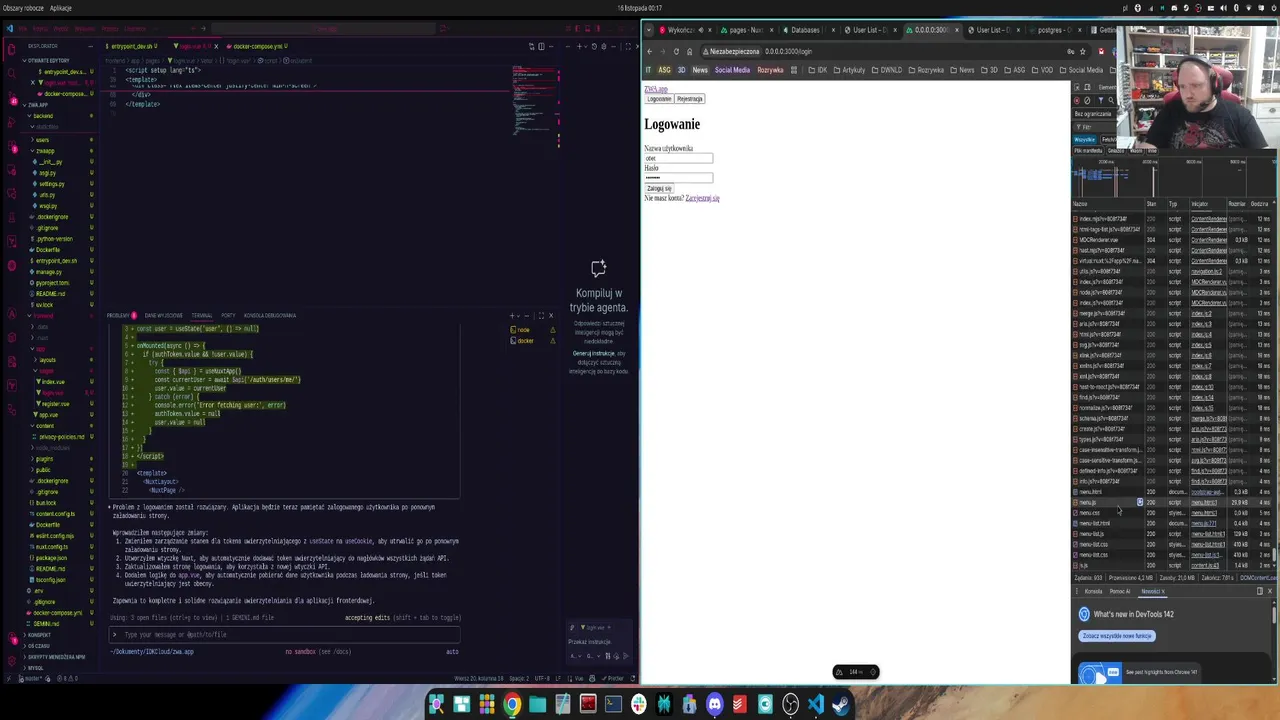This screenshot has width=1280, height=720.
Task: Close the VS Code bottom panel
Action: (x=551, y=316)
